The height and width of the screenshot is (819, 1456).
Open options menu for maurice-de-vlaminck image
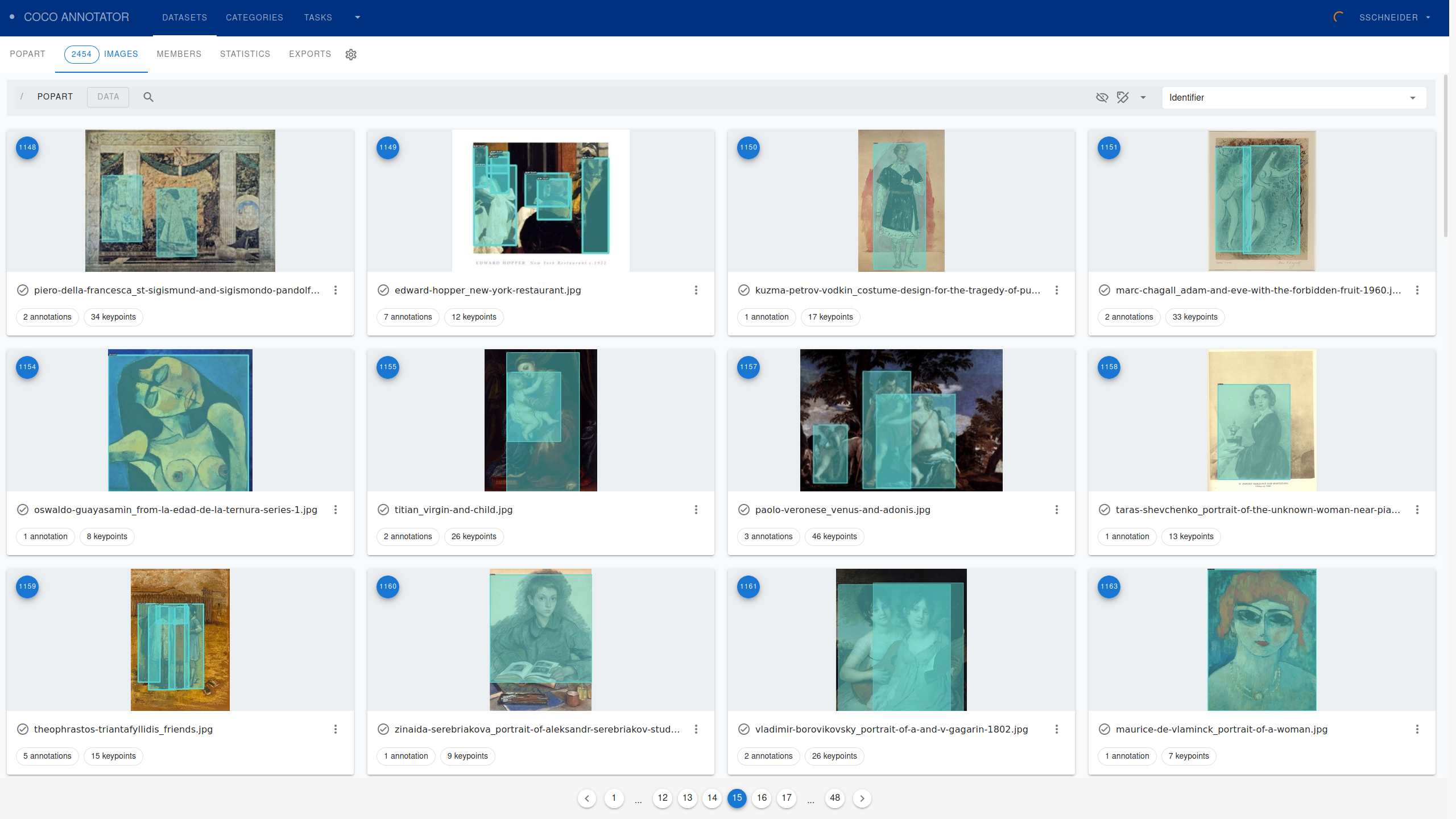coord(1417,729)
